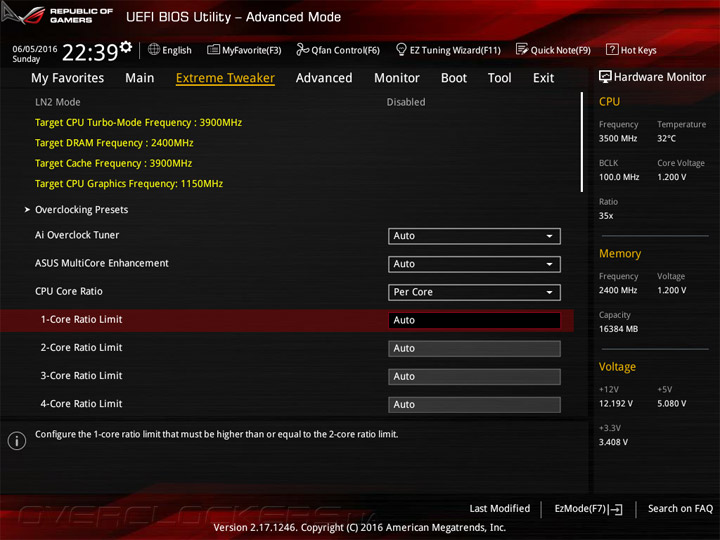Click the Hot Keys question mark icon
The width and height of the screenshot is (720, 540).
[612, 49]
